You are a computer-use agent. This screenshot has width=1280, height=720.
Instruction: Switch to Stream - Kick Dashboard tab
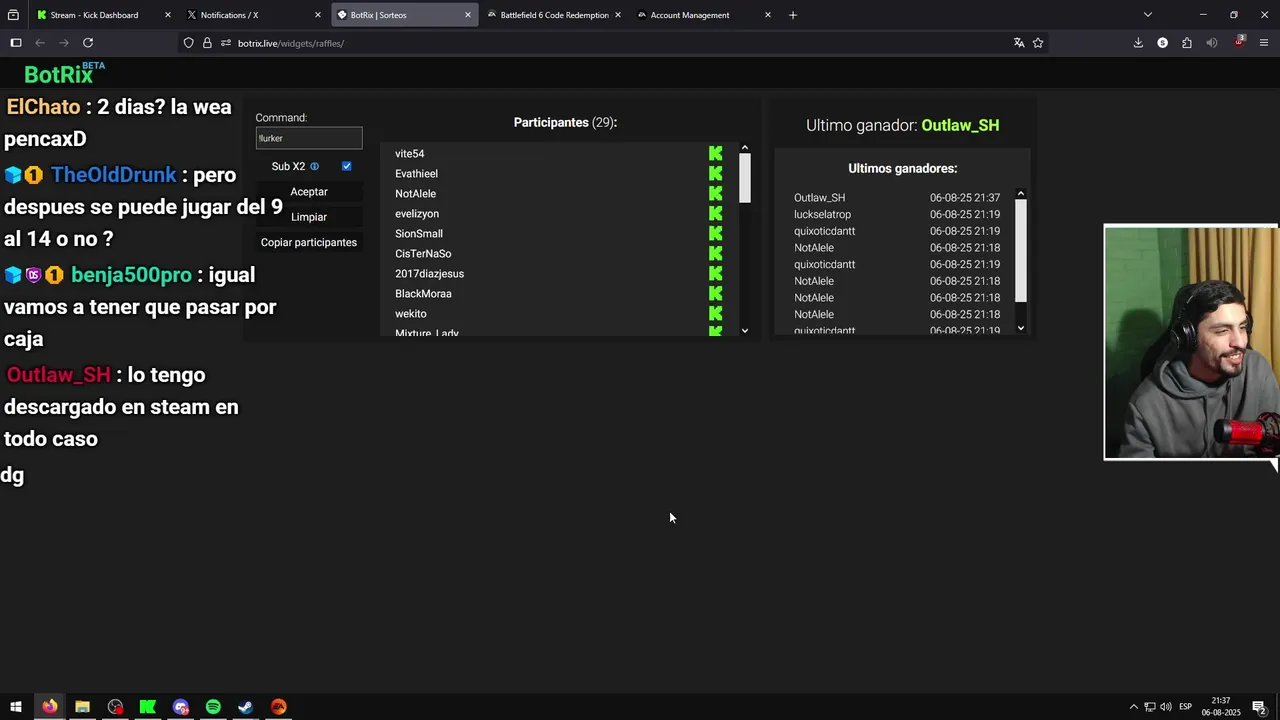pos(104,15)
